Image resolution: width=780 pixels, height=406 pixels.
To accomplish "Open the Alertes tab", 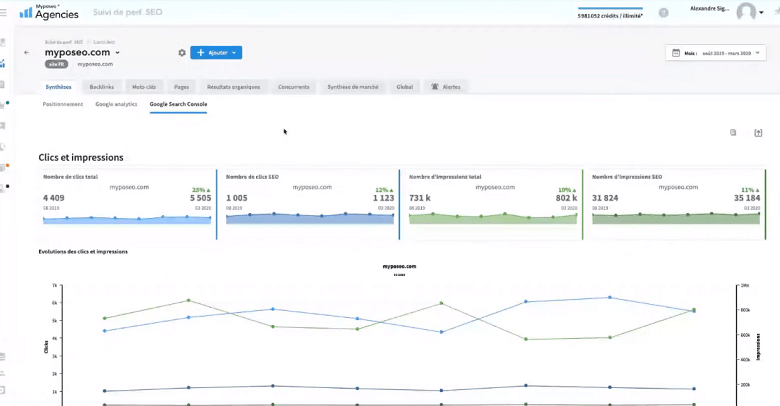I will point(446,87).
